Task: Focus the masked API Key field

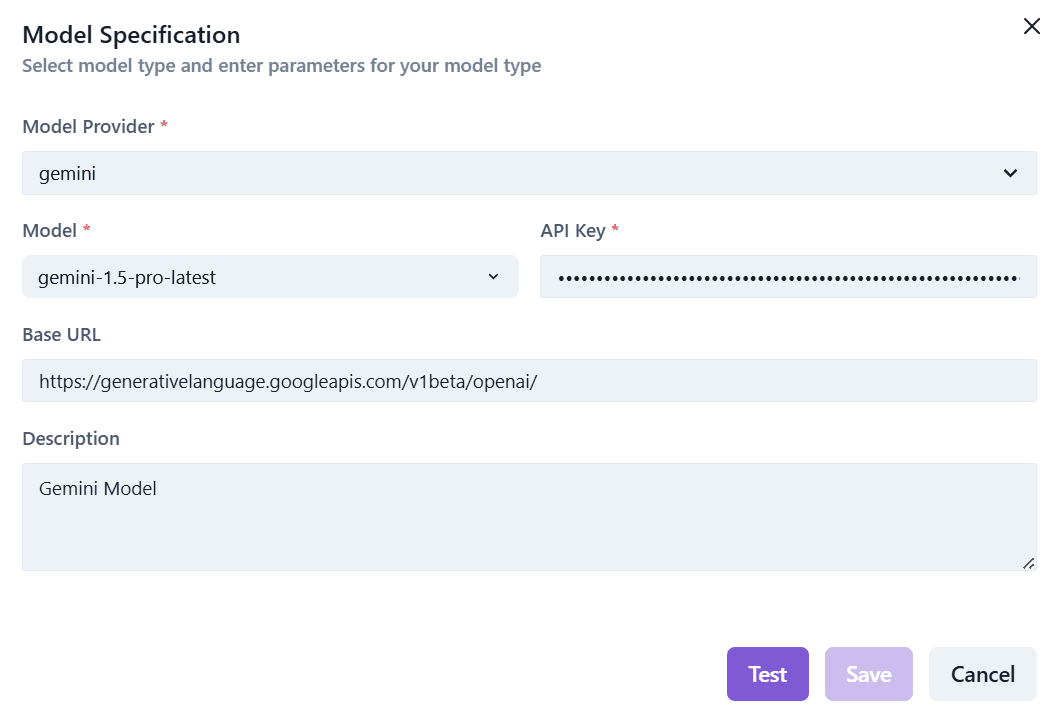Action: click(x=787, y=277)
